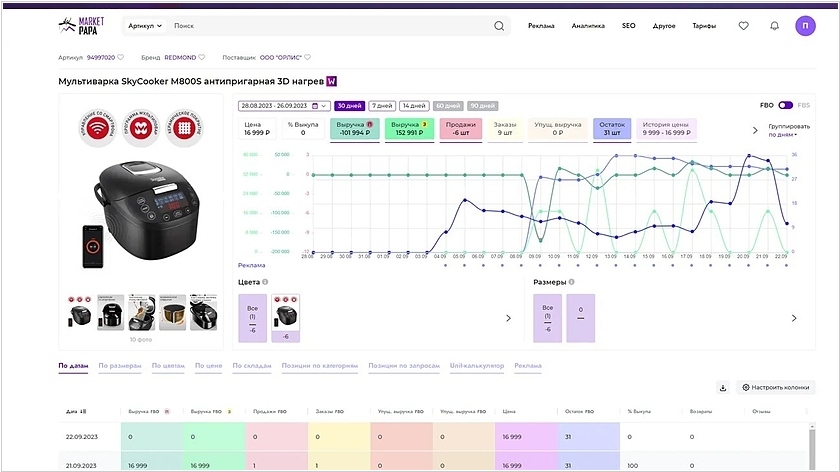The image size is (840, 472).
Task: Open the REDMOND brand link
Action: 180,57
